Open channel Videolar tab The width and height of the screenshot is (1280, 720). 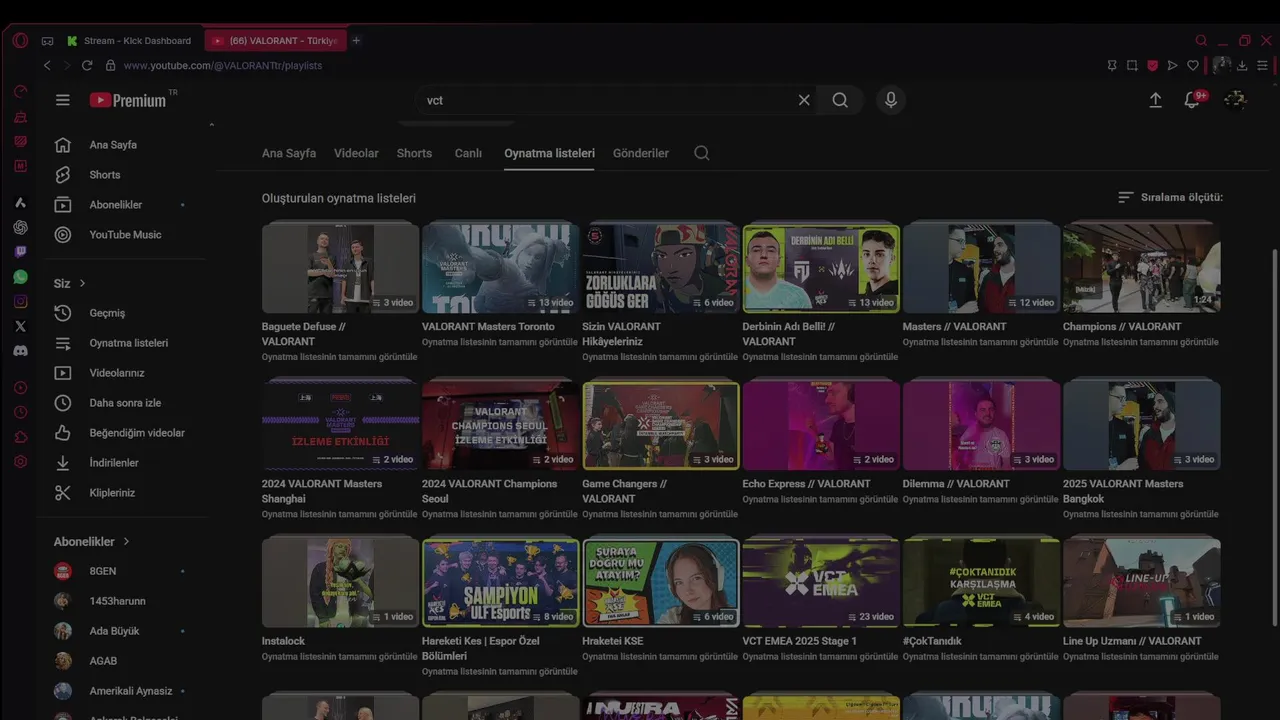point(356,153)
